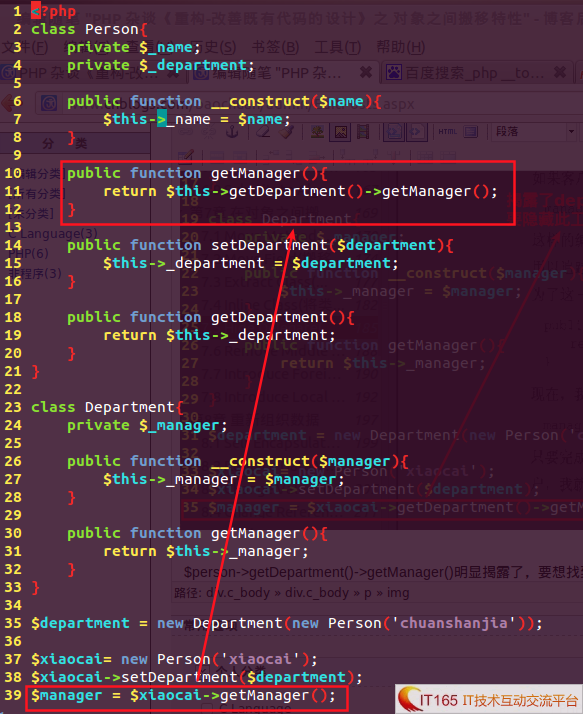Viewport: 583px width, 714px height.
Task: Click the Baidu paw icon on the tab
Action: [x=394, y=72]
